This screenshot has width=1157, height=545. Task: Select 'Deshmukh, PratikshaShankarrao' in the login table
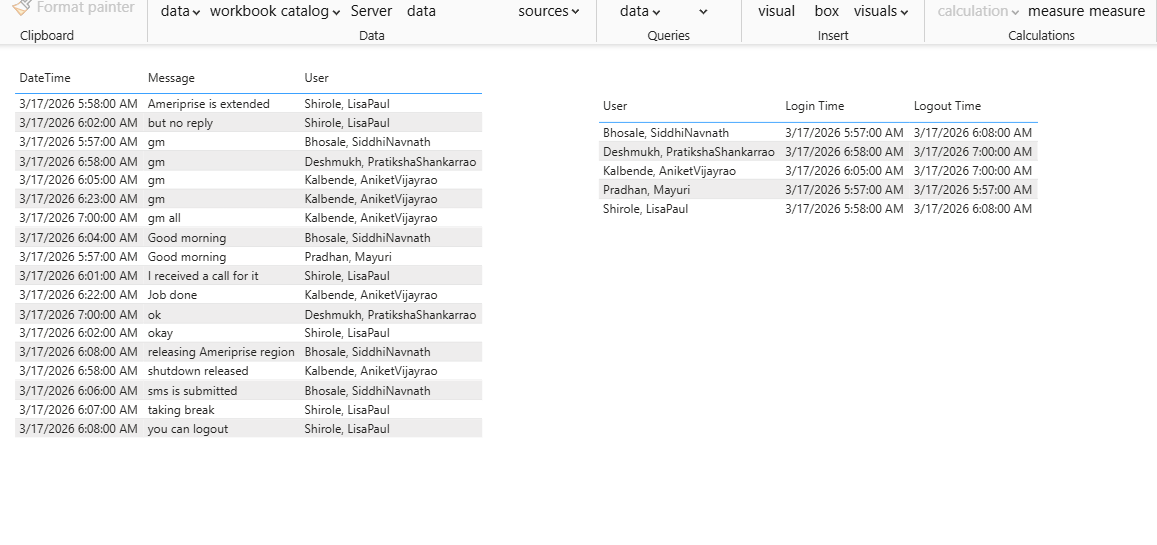tap(688, 151)
